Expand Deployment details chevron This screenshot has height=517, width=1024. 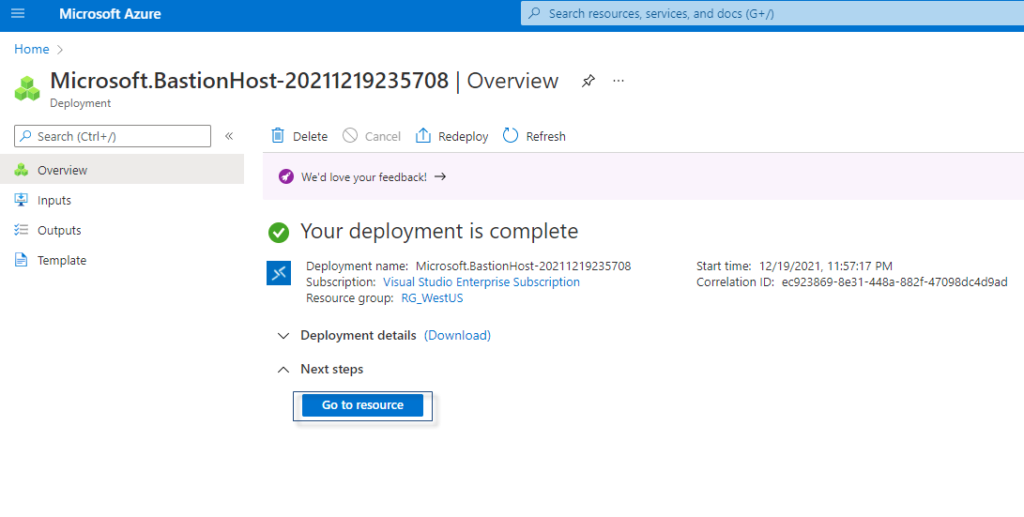[x=283, y=336]
